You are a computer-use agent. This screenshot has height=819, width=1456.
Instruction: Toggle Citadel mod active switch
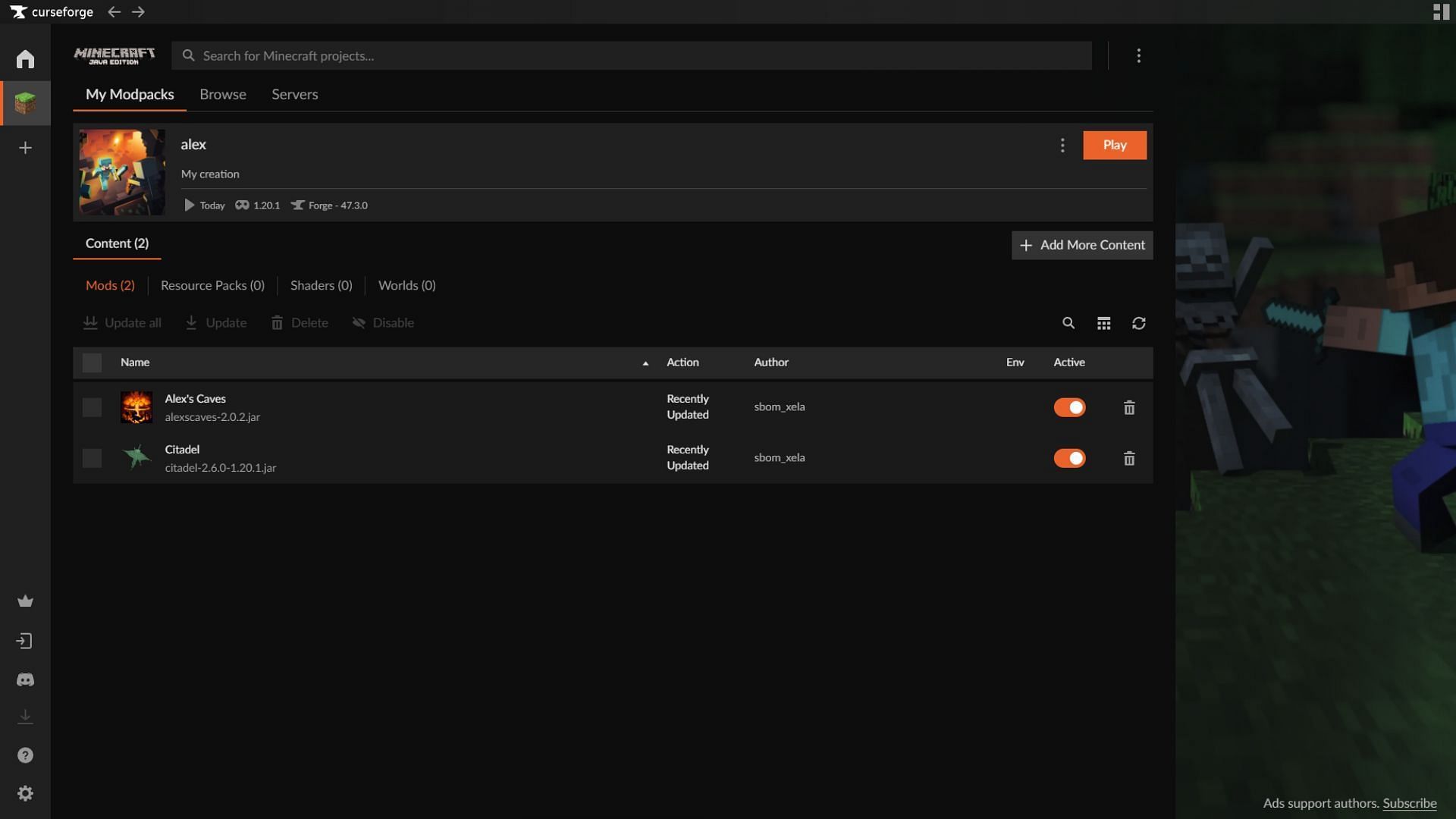pos(1069,459)
